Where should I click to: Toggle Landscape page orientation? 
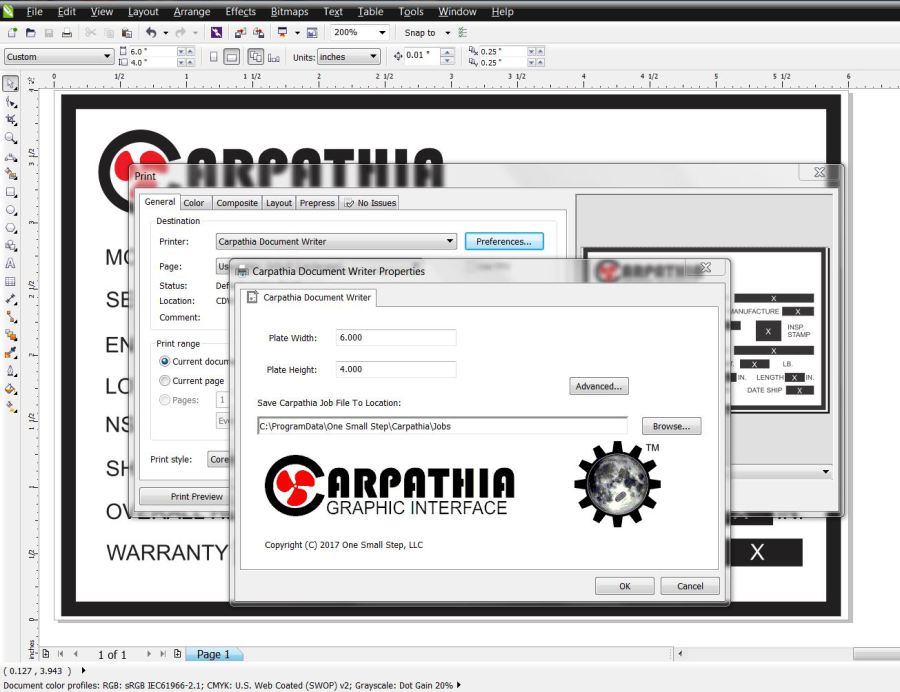pyautogui.click(x=231, y=57)
